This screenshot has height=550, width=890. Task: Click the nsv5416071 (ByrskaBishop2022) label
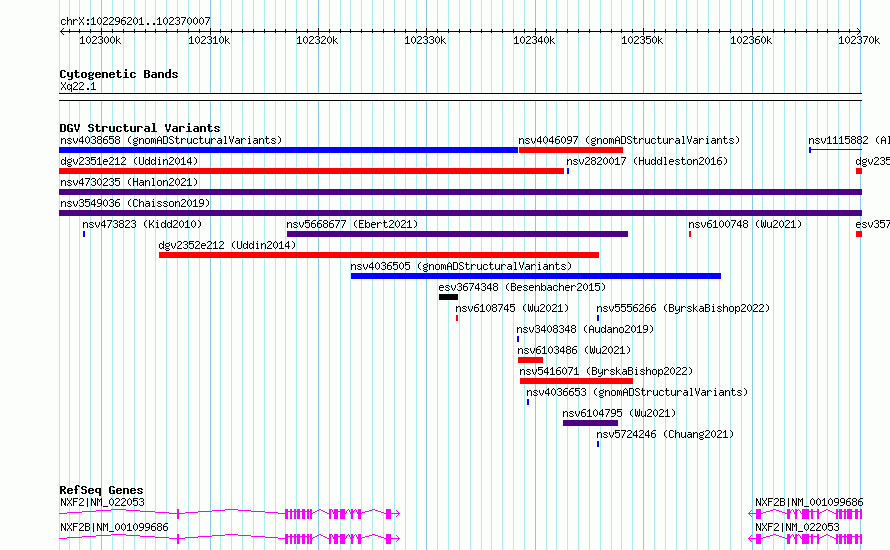[x=606, y=371]
